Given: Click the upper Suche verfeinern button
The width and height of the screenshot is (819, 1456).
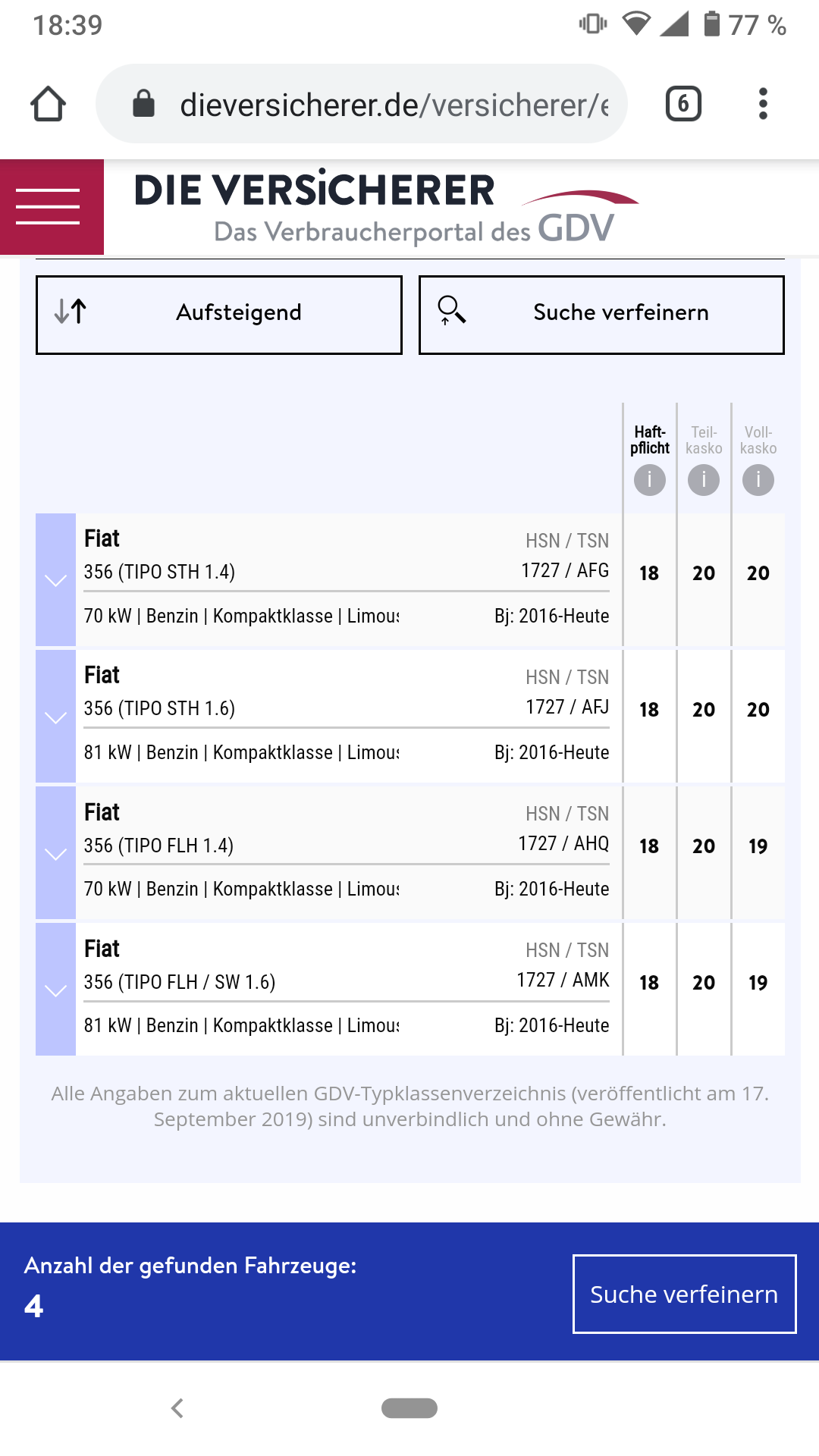Looking at the screenshot, I should (x=601, y=315).
